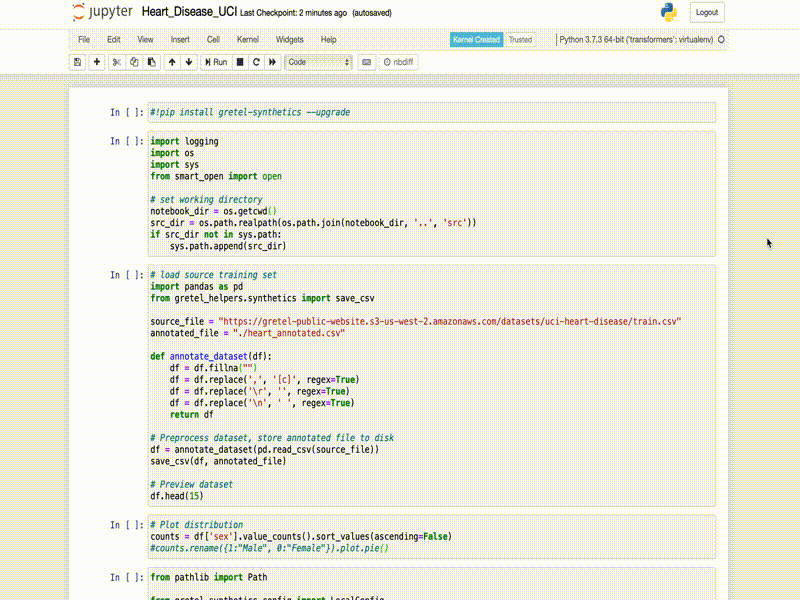Image resolution: width=800 pixels, height=600 pixels.
Task: Open the cell type Code dropdown
Action: [x=318, y=62]
